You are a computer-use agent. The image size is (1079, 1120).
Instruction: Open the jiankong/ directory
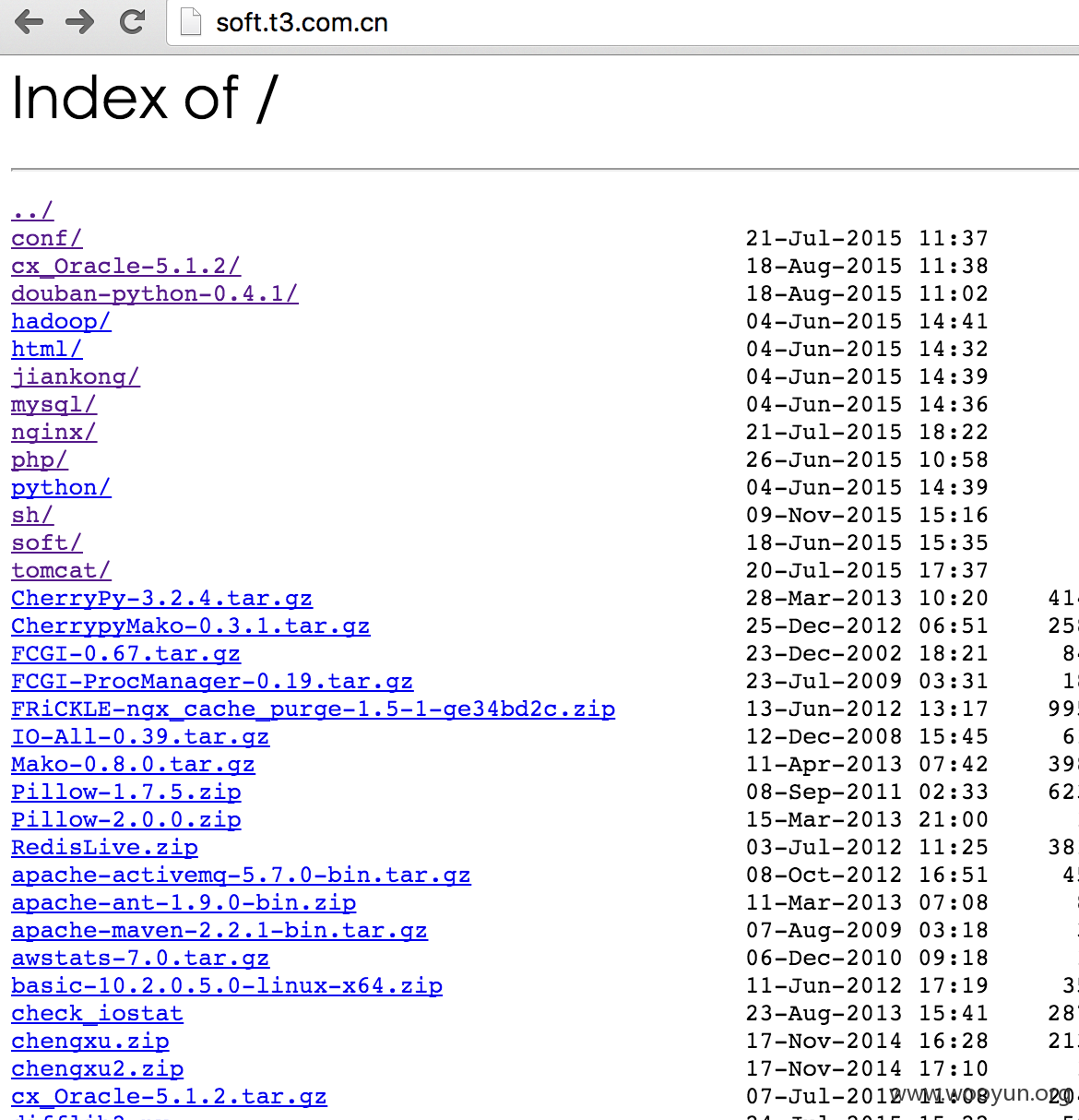coord(76,376)
